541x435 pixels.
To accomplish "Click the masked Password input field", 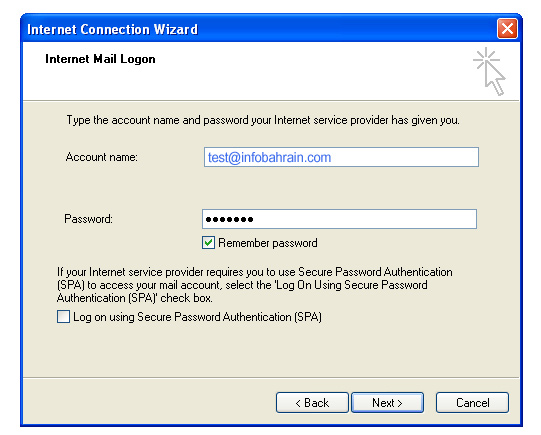I will tap(340, 219).
